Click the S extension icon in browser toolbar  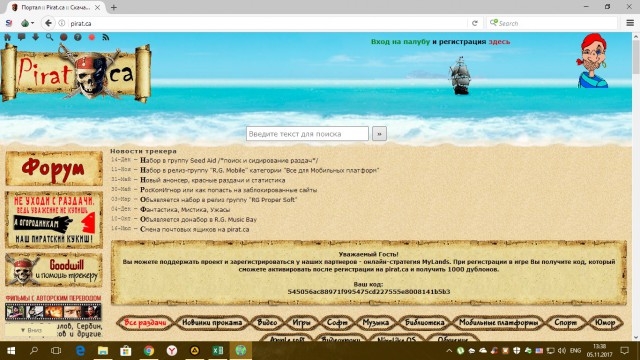click(9, 23)
